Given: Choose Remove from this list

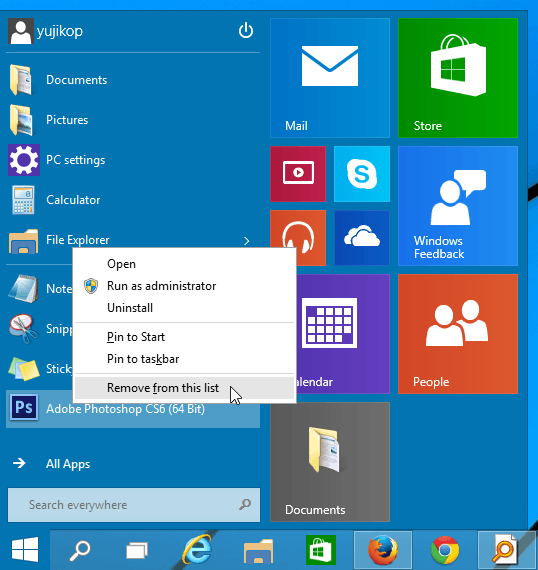Looking at the screenshot, I should (185, 388).
